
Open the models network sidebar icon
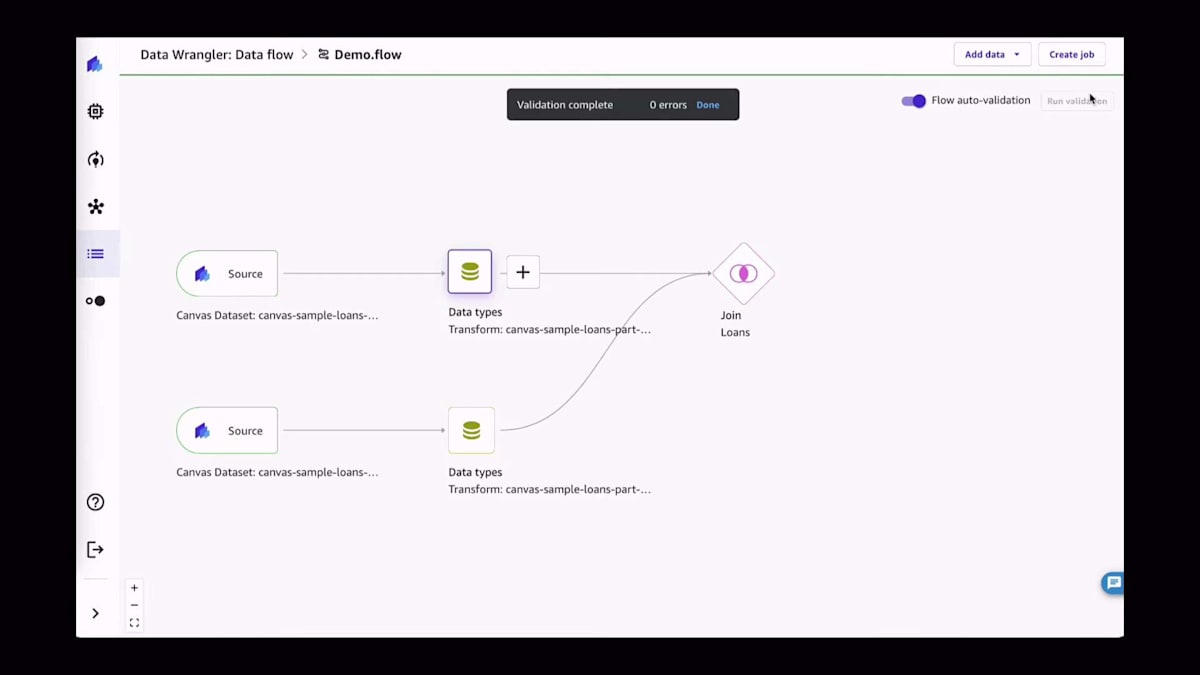tap(95, 206)
